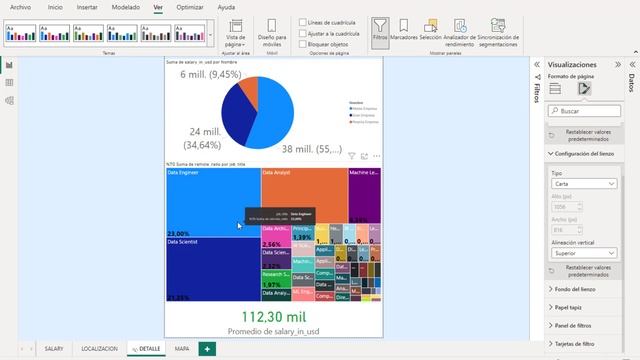
Task: Click Restablecer valores predeterminados below Alineación vertical
Action: 584,271
